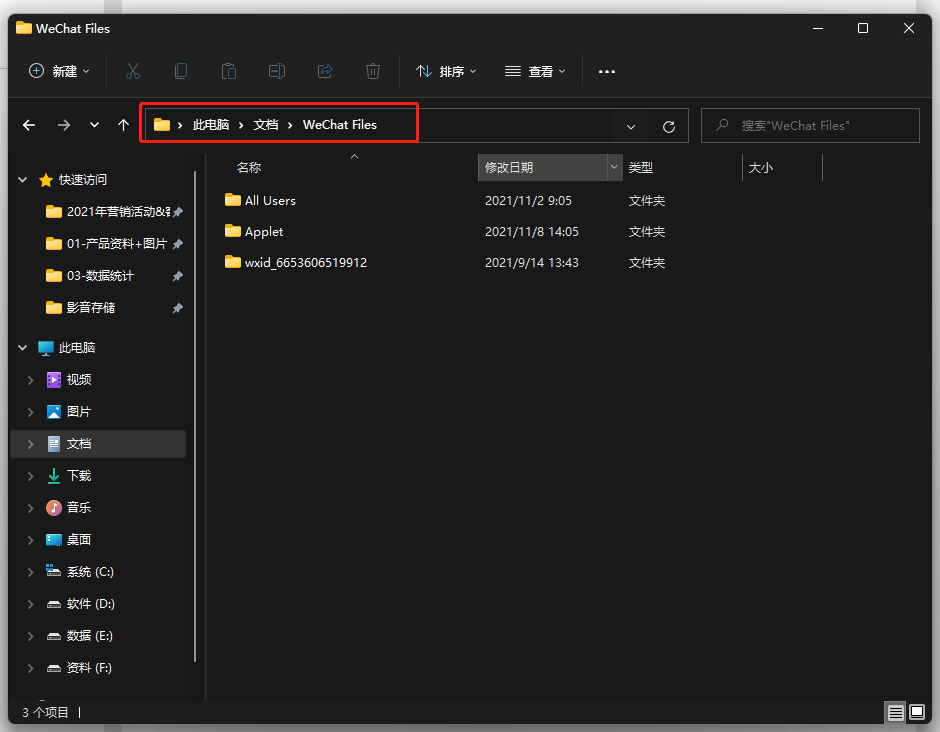
Task: Switch to details view layout icon
Action: [x=895, y=712]
